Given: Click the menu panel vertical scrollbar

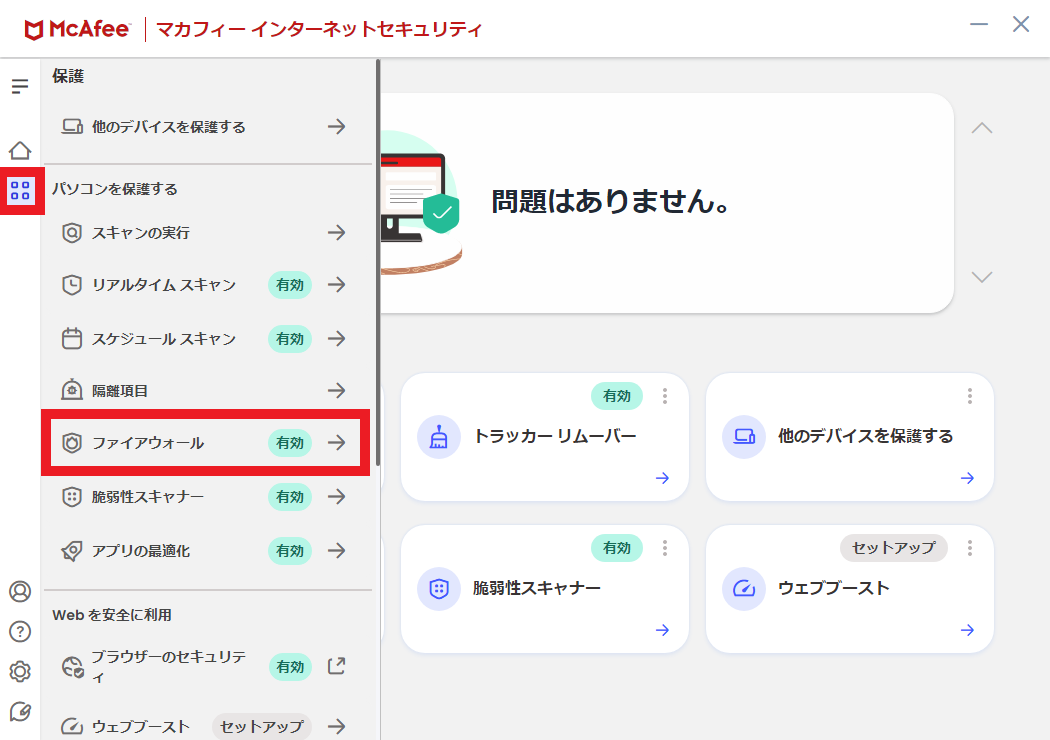Looking at the screenshot, I should point(378,263).
